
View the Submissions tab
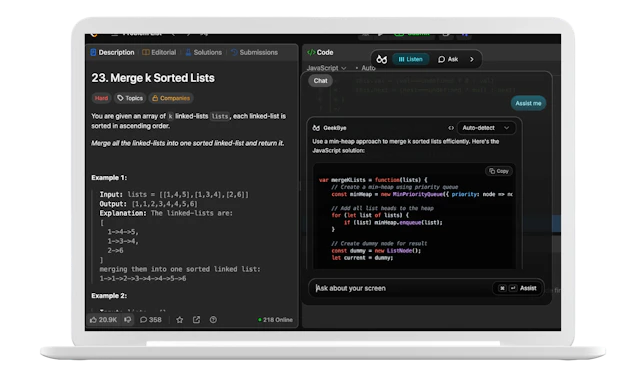[x=254, y=52]
